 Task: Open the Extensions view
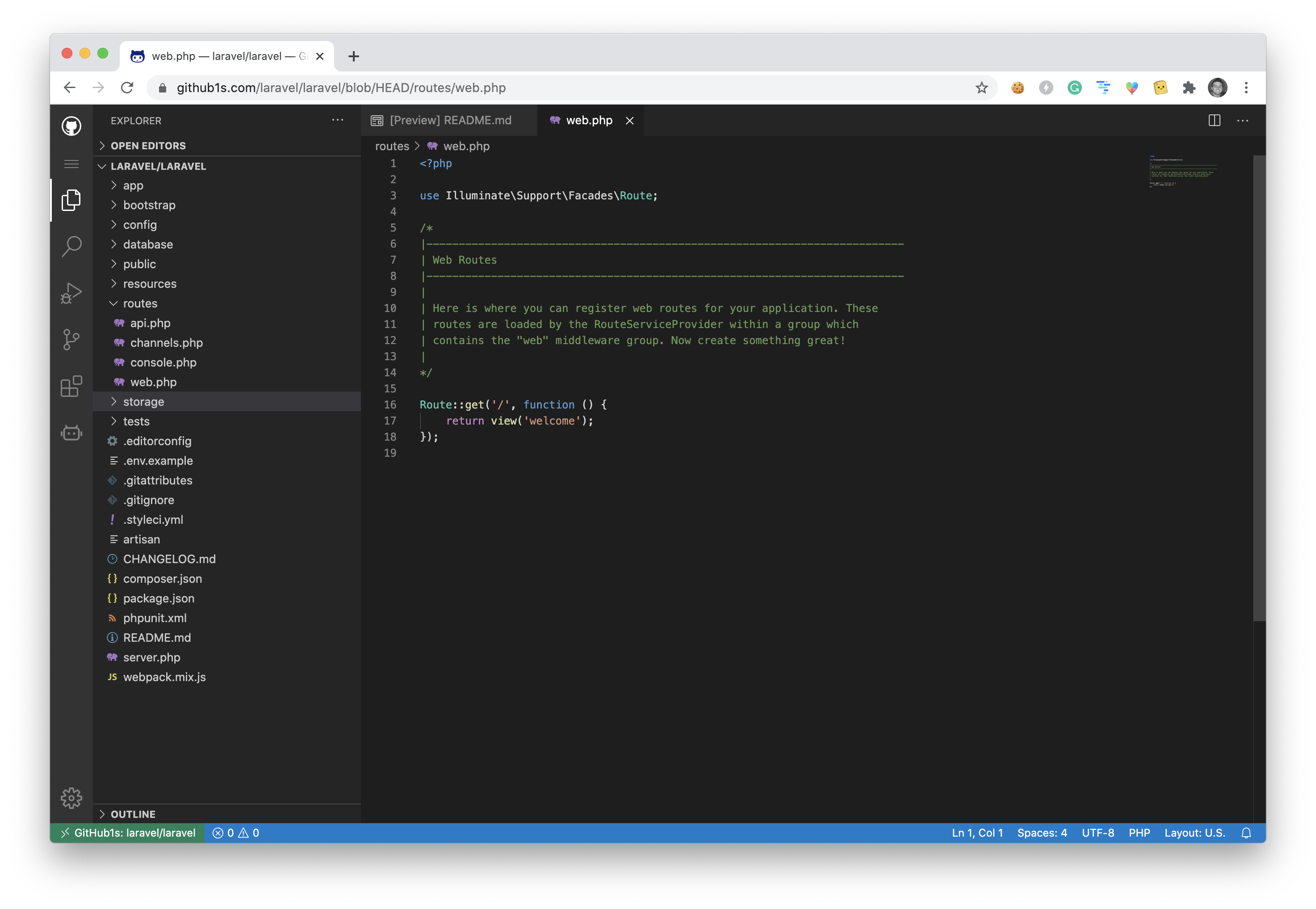71,386
